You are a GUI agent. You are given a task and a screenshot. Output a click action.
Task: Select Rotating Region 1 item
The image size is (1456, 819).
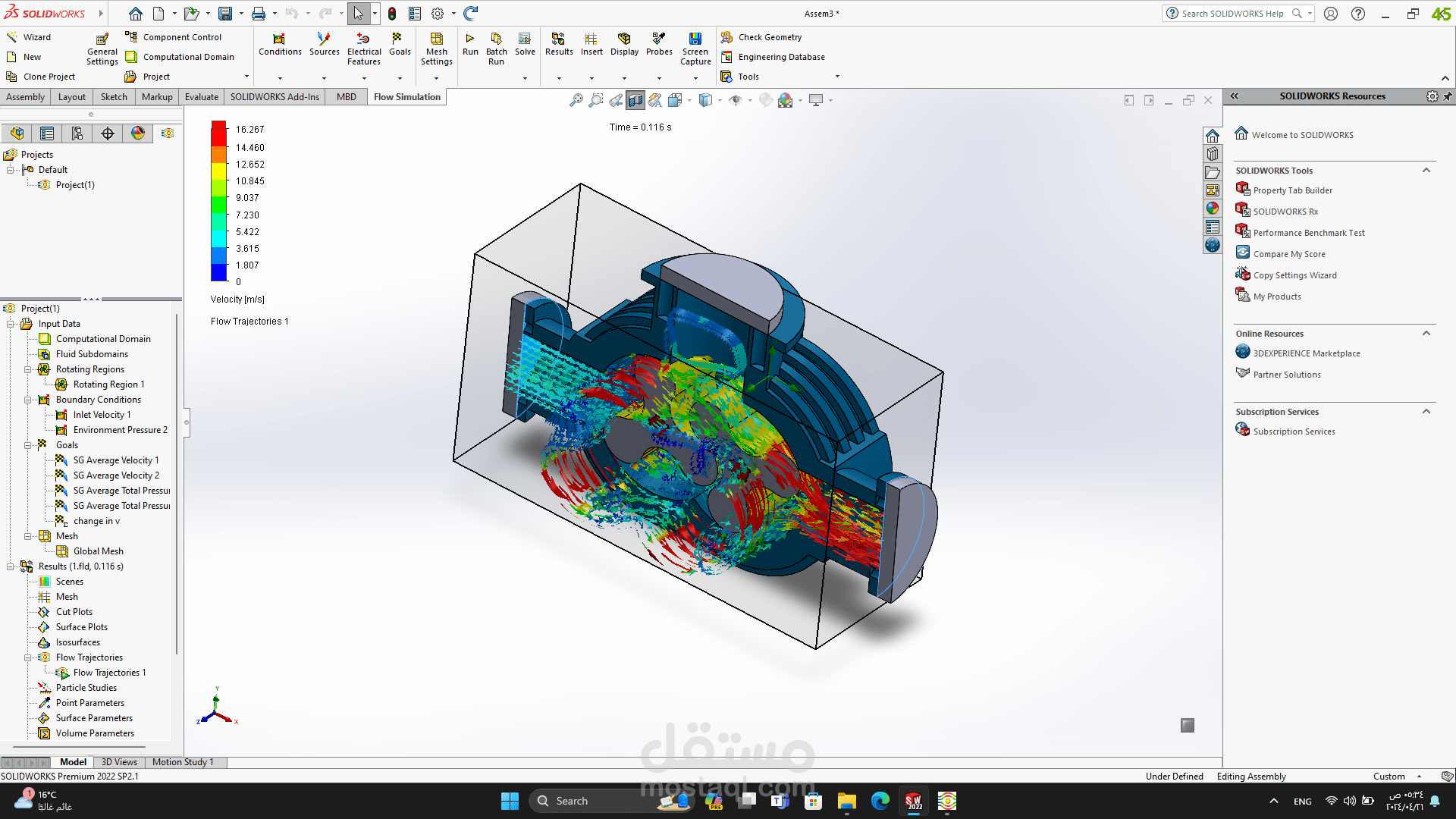click(108, 384)
